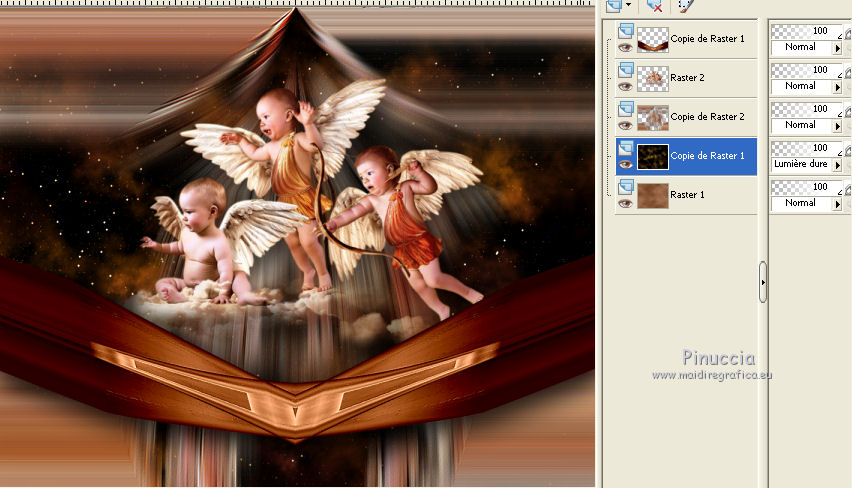Open the Lumière dure blend mode dropdown

(837, 165)
